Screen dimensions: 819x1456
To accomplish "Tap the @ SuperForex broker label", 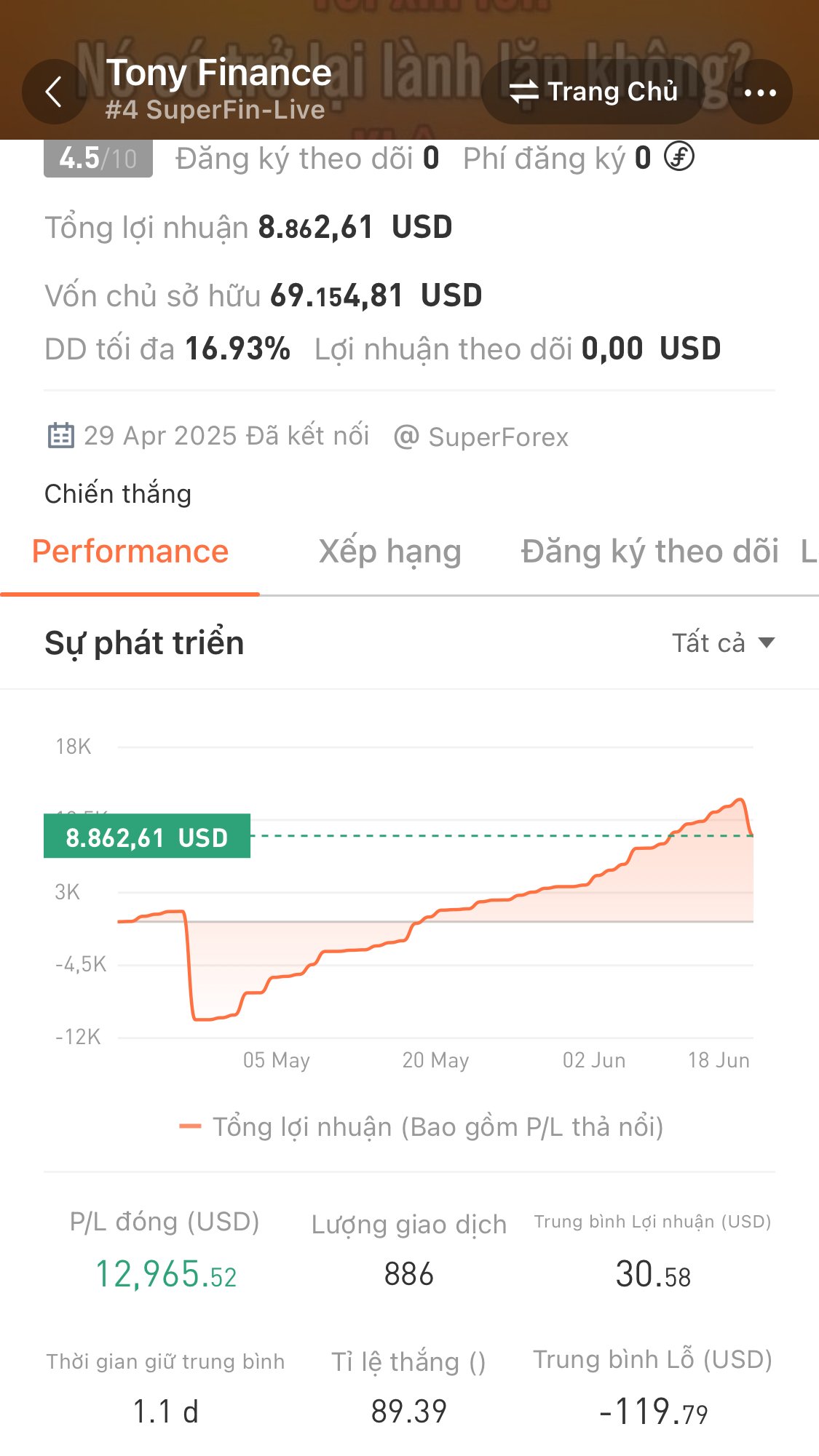I will [x=481, y=437].
